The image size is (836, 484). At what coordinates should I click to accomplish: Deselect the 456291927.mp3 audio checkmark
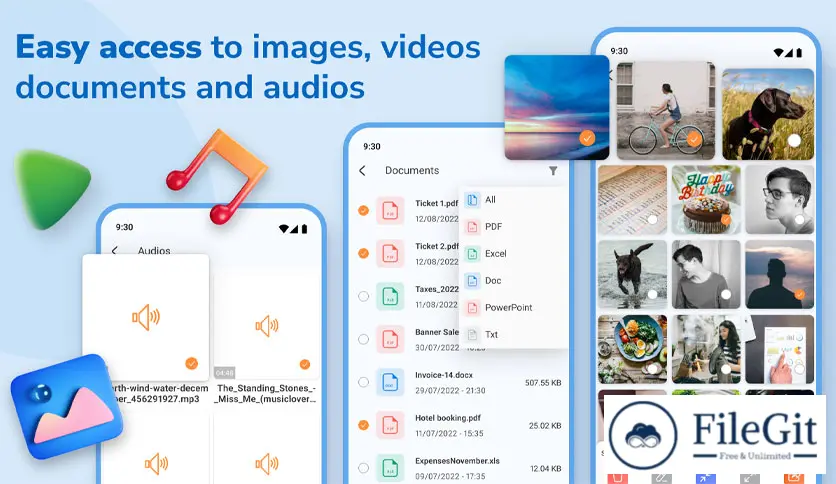click(191, 364)
